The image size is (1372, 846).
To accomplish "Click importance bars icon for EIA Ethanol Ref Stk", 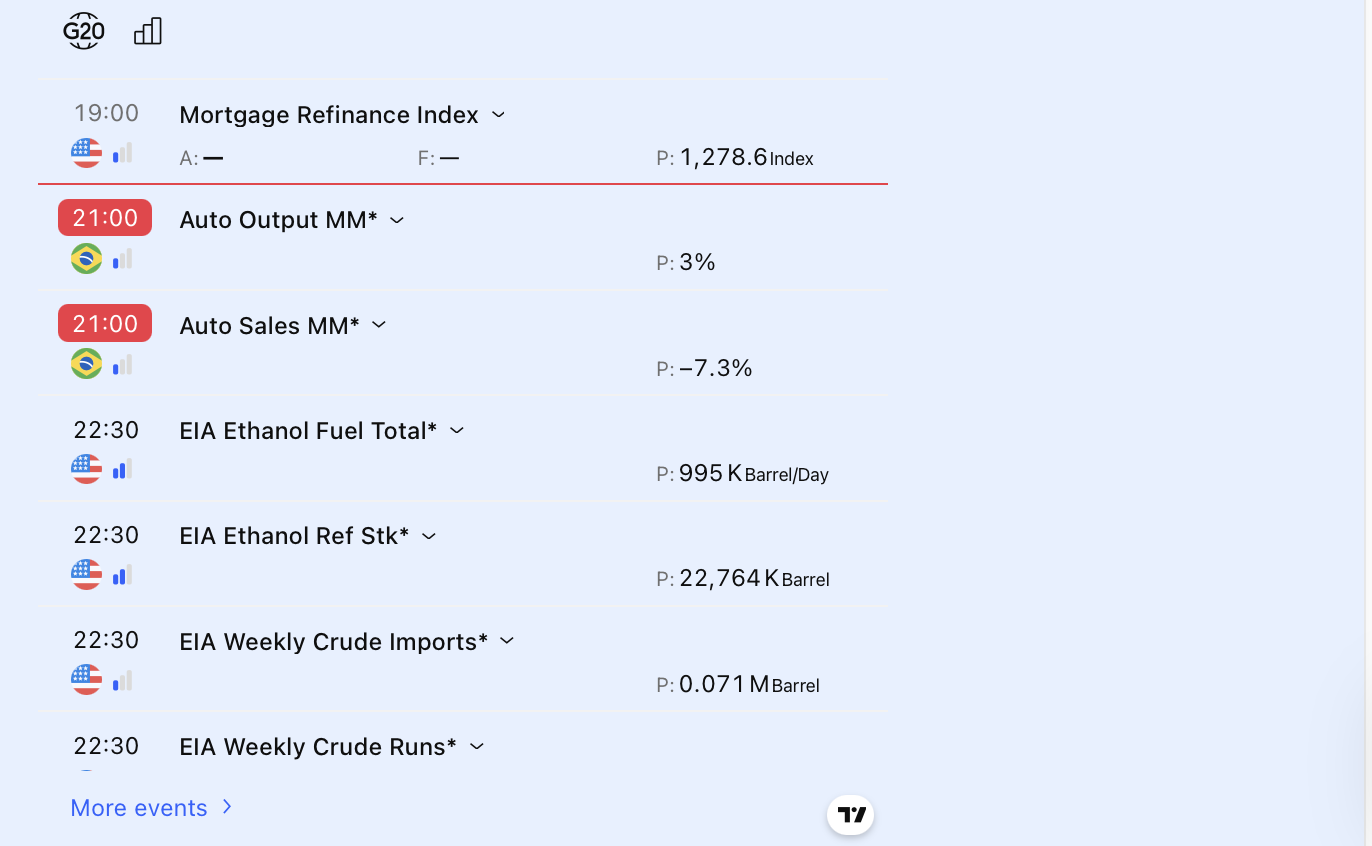I will coord(122,575).
